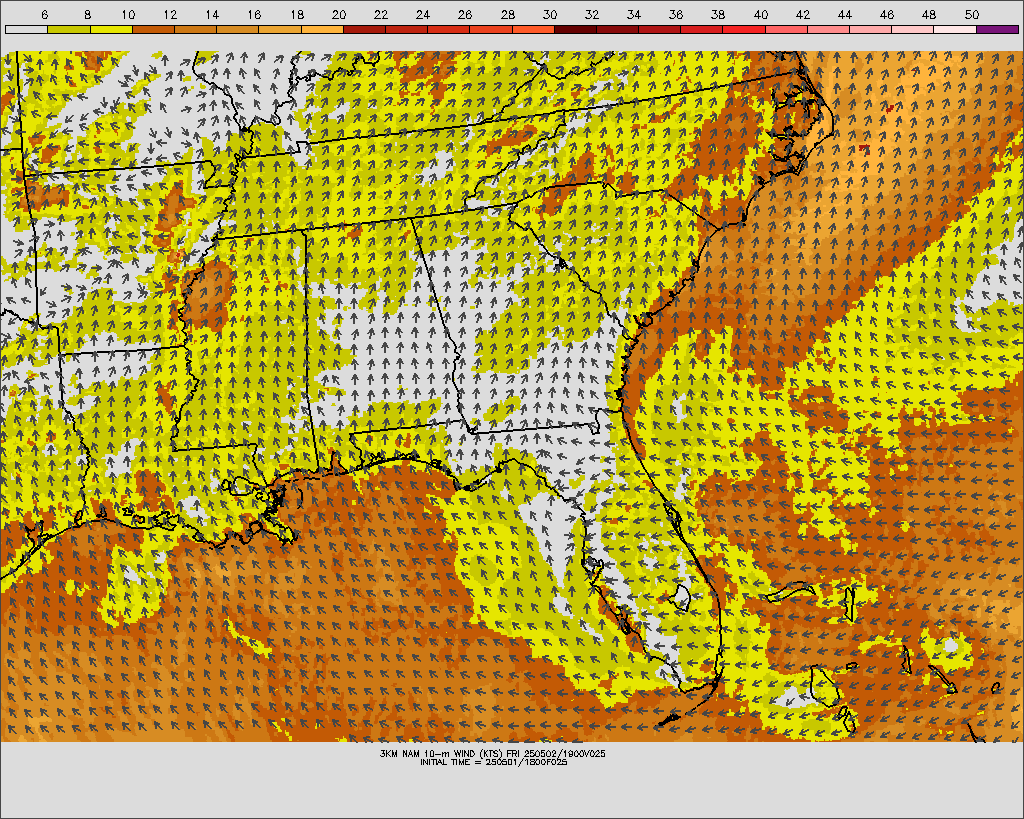Click the legend label "24"
1024x819 pixels.
(423, 15)
